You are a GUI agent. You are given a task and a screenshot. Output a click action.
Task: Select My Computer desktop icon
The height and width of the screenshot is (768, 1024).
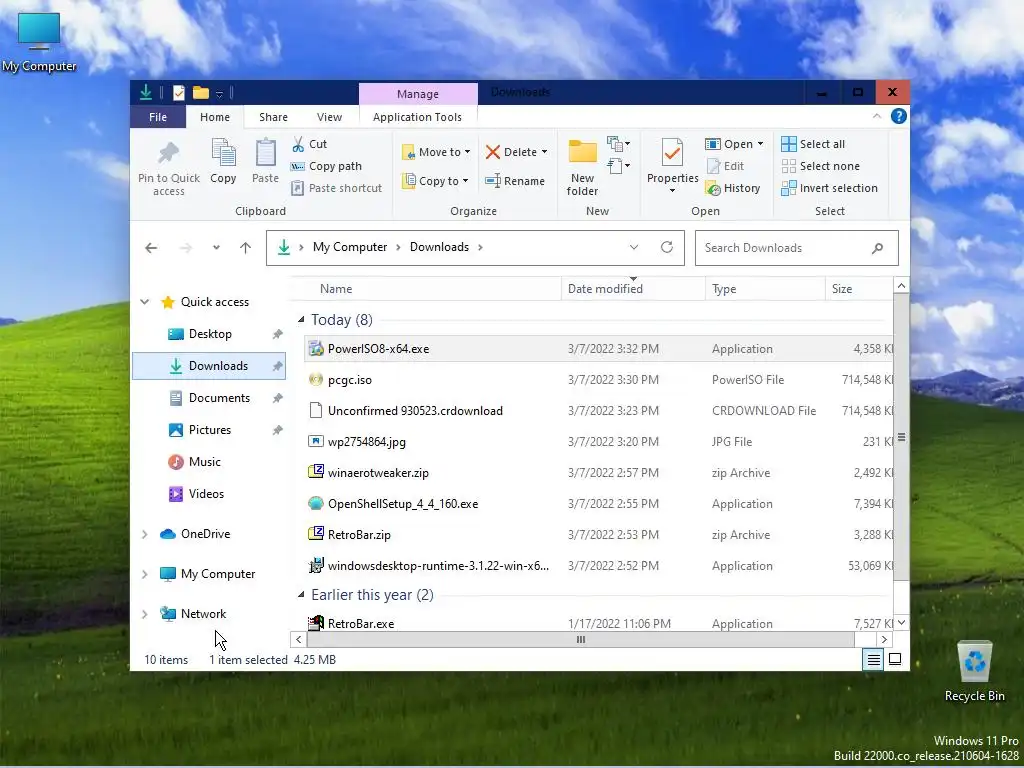[39, 42]
